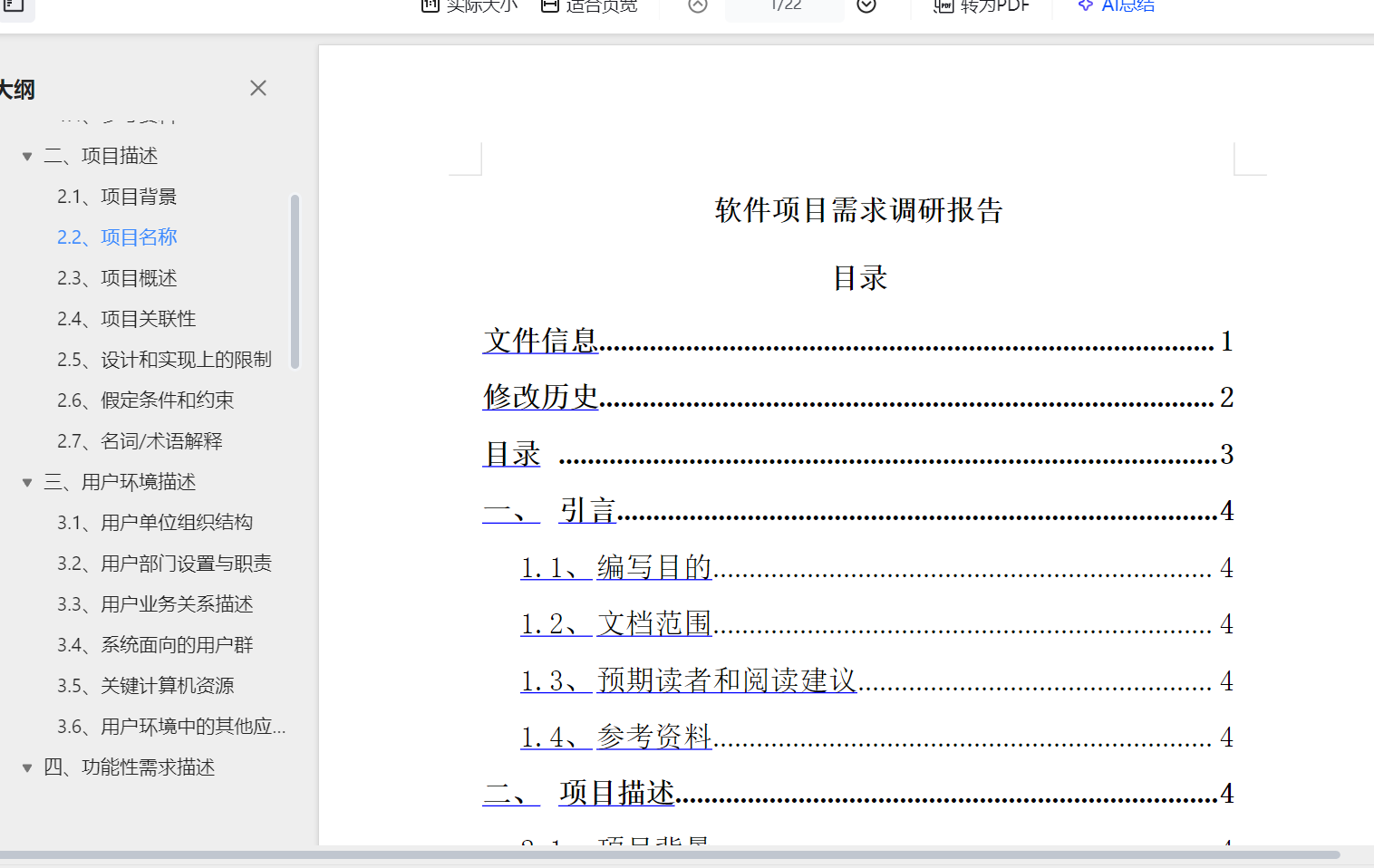This screenshot has width=1374, height=868.
Task: Click the document title 软件项目需求调研报告
Action: coord(858,210)
